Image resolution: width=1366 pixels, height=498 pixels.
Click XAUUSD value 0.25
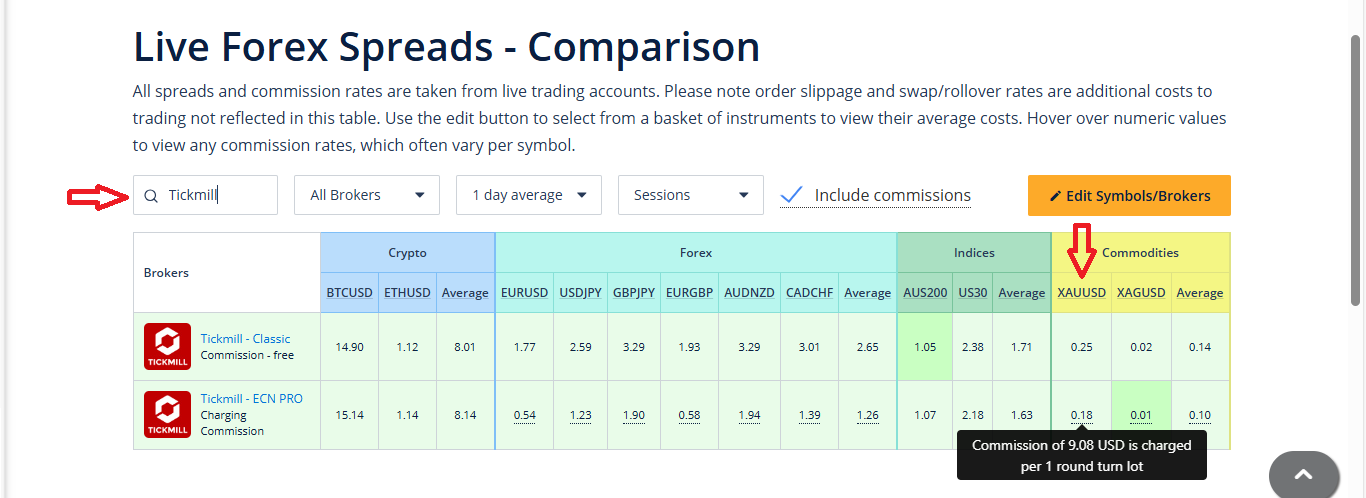pos(1082,347)
